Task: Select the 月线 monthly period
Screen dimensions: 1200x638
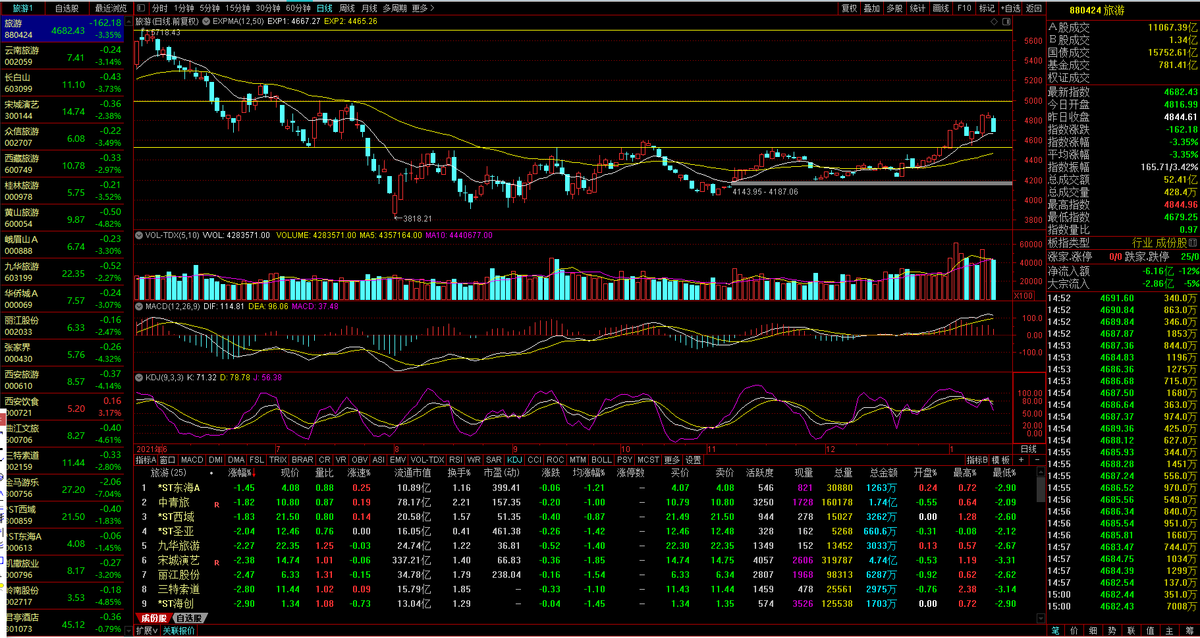Action: click(370, 8)
